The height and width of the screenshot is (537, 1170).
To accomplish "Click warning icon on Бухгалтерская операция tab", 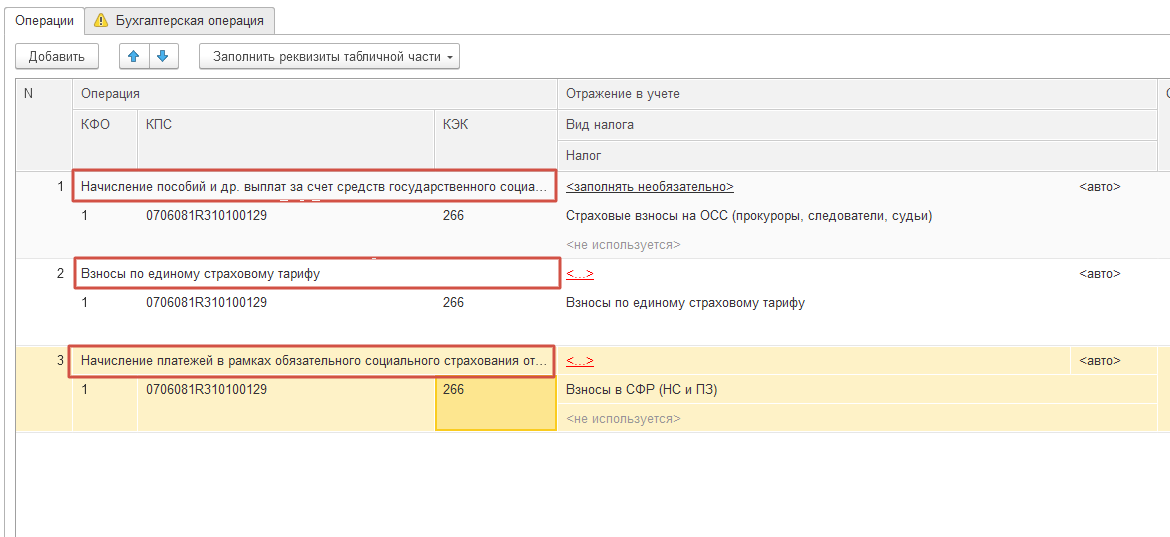I will [101, 21].
